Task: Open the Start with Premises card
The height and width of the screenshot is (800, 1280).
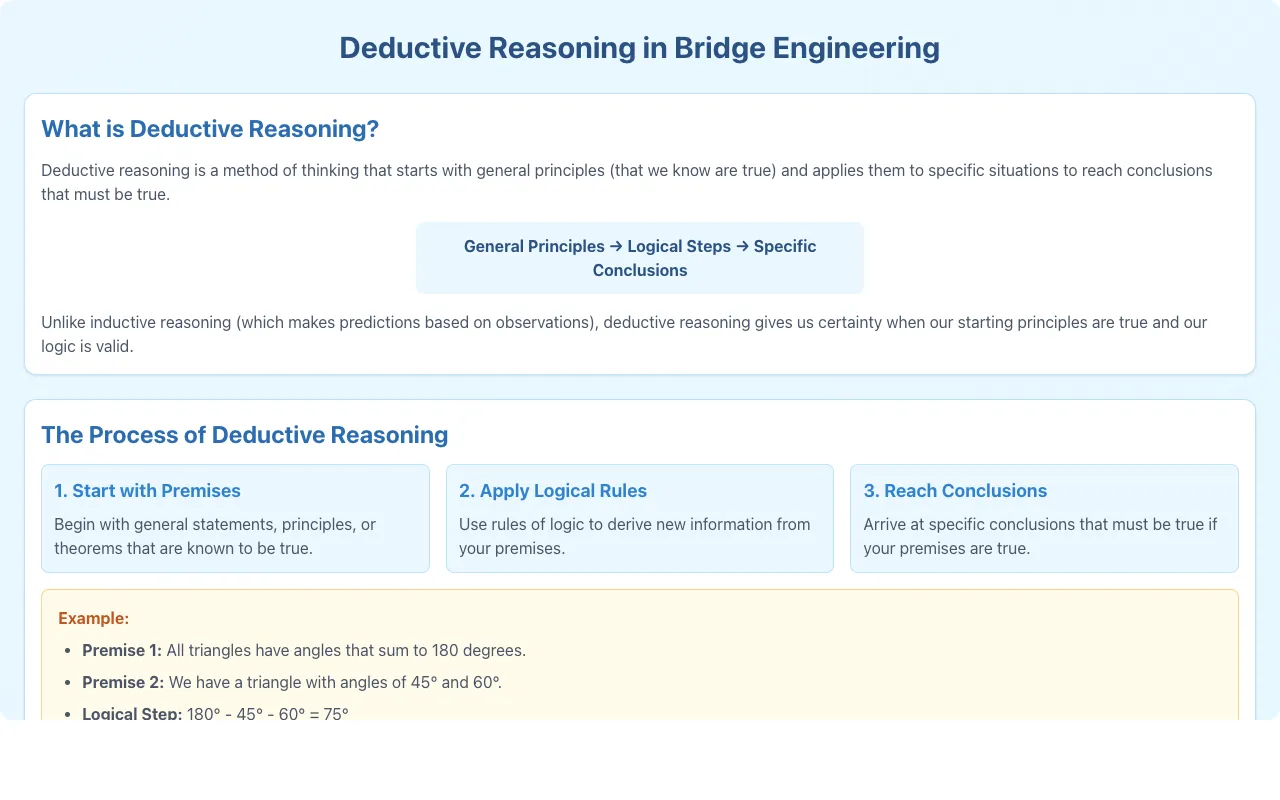Action: [235, 518]
